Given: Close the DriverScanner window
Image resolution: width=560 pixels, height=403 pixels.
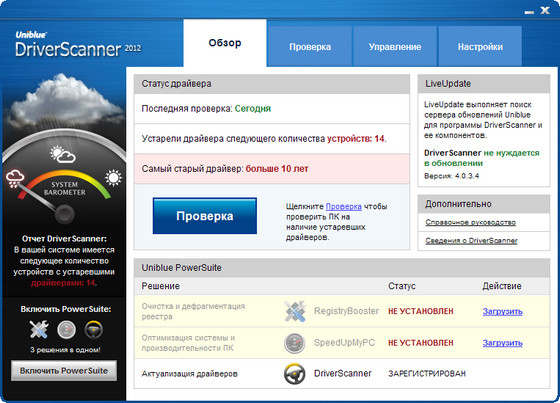Looking at the screenshot, I should click(x=545, y=11).
